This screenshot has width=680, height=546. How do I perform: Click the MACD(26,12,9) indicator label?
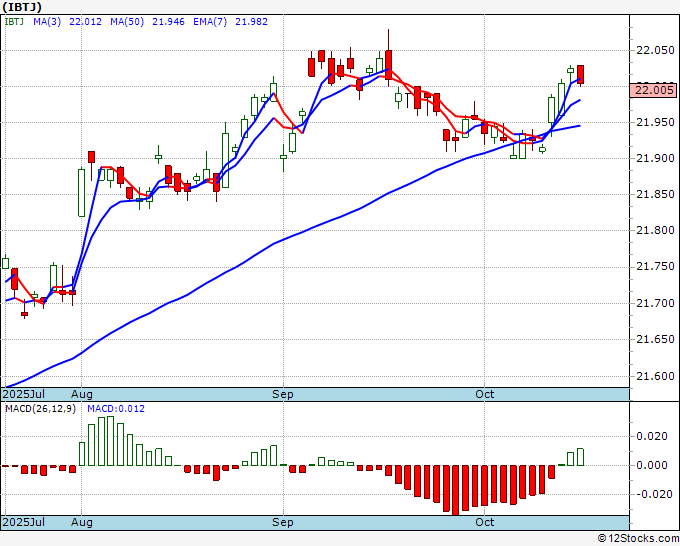tap(40, 409)
